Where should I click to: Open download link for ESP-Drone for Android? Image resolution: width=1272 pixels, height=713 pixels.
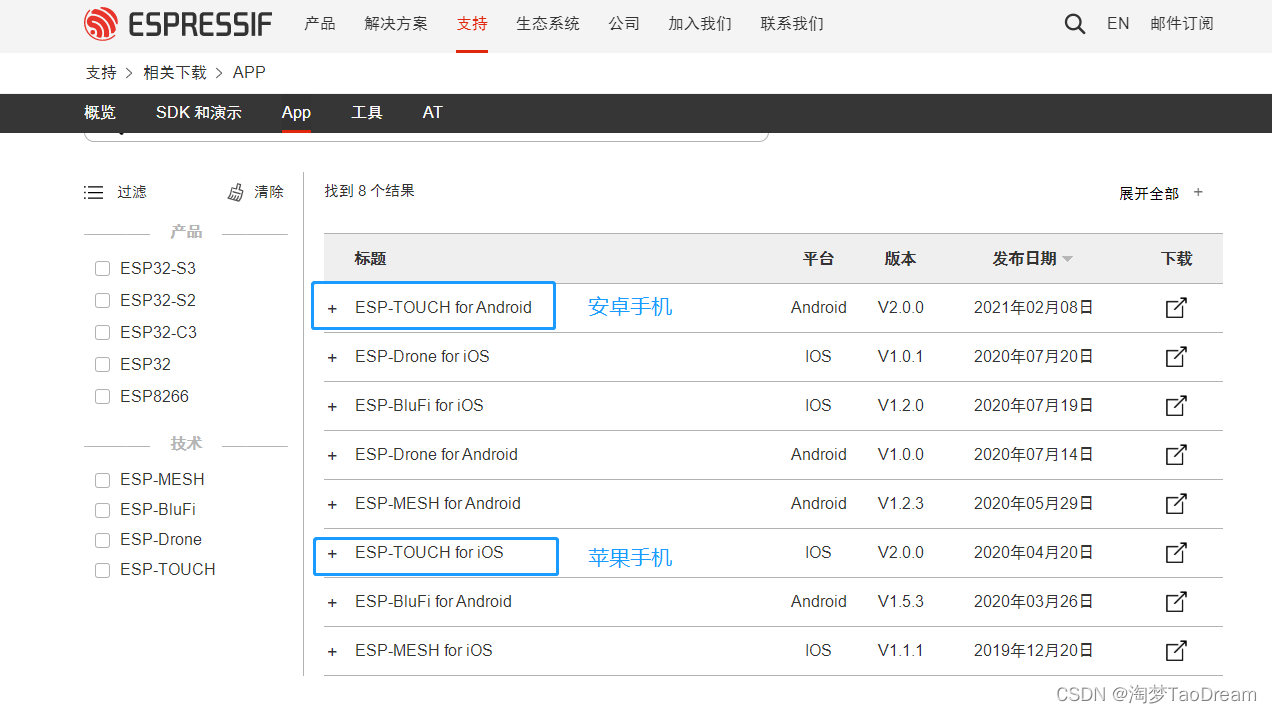[x=1177, y=455]
